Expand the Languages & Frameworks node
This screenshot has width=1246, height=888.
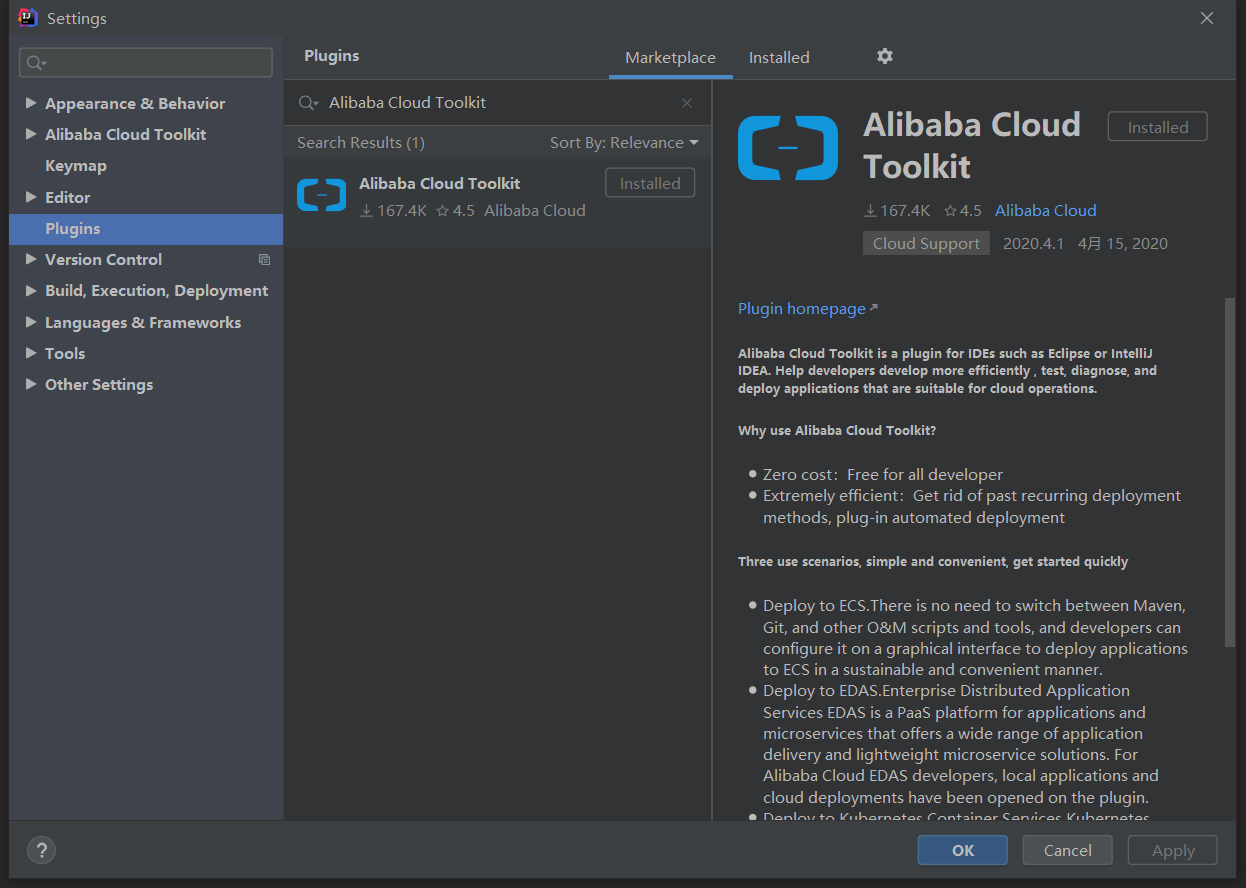tap(31, 322)
